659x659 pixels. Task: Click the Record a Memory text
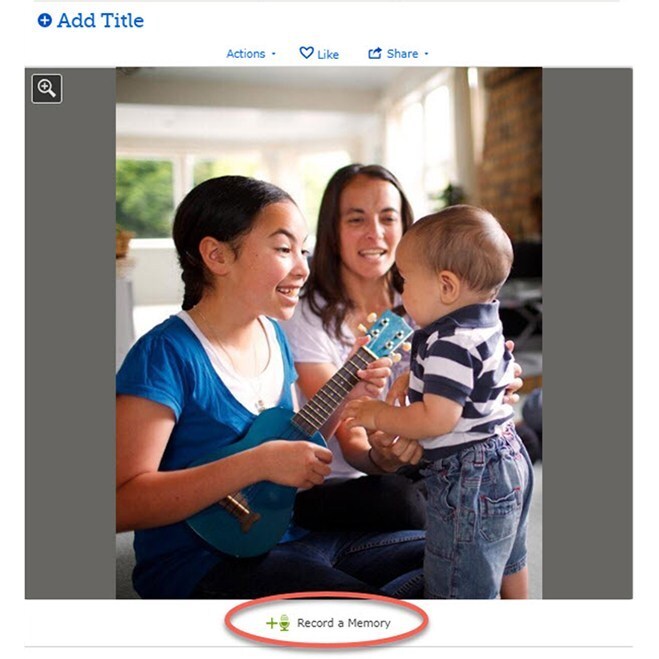tap(344, 623)
